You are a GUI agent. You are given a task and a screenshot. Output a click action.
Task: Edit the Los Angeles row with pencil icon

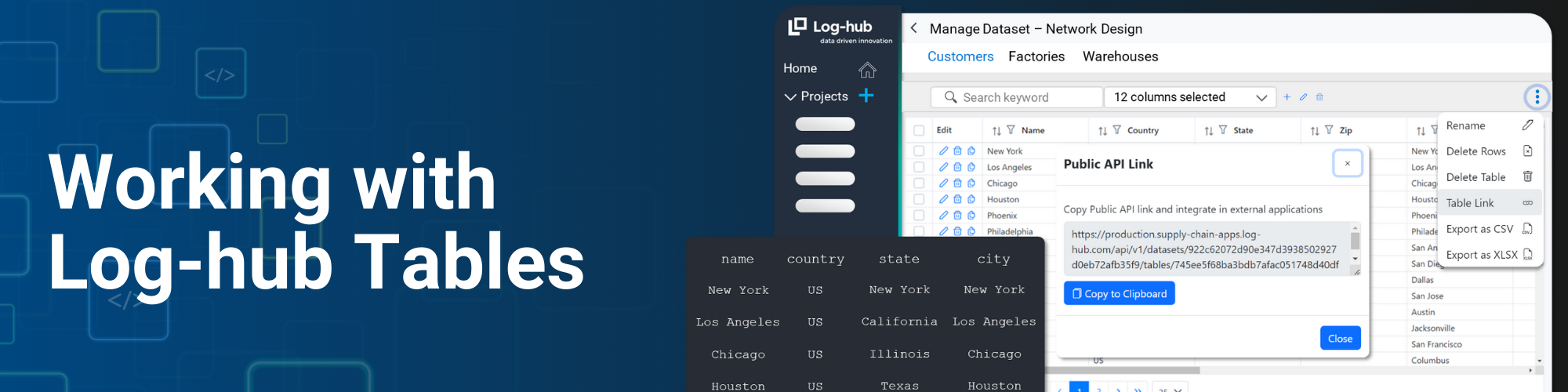pyautogui.click(x=943, y=167)
